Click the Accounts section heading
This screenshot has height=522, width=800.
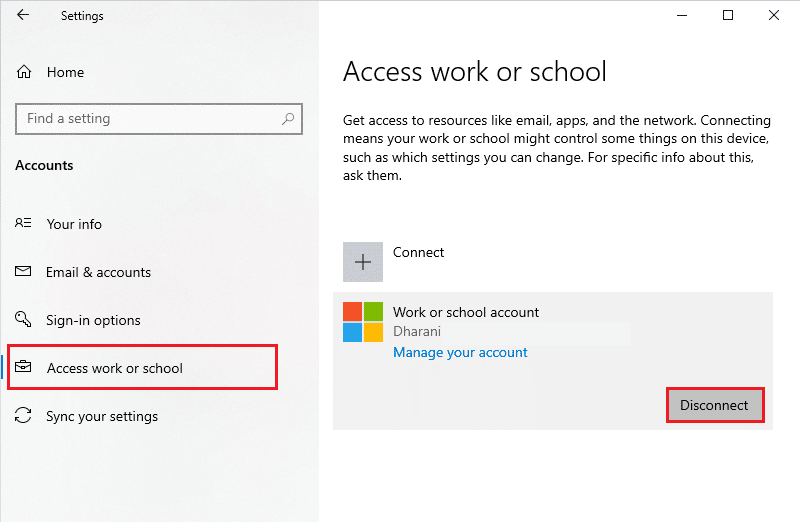pyautogui.click(x=44, y=165)
